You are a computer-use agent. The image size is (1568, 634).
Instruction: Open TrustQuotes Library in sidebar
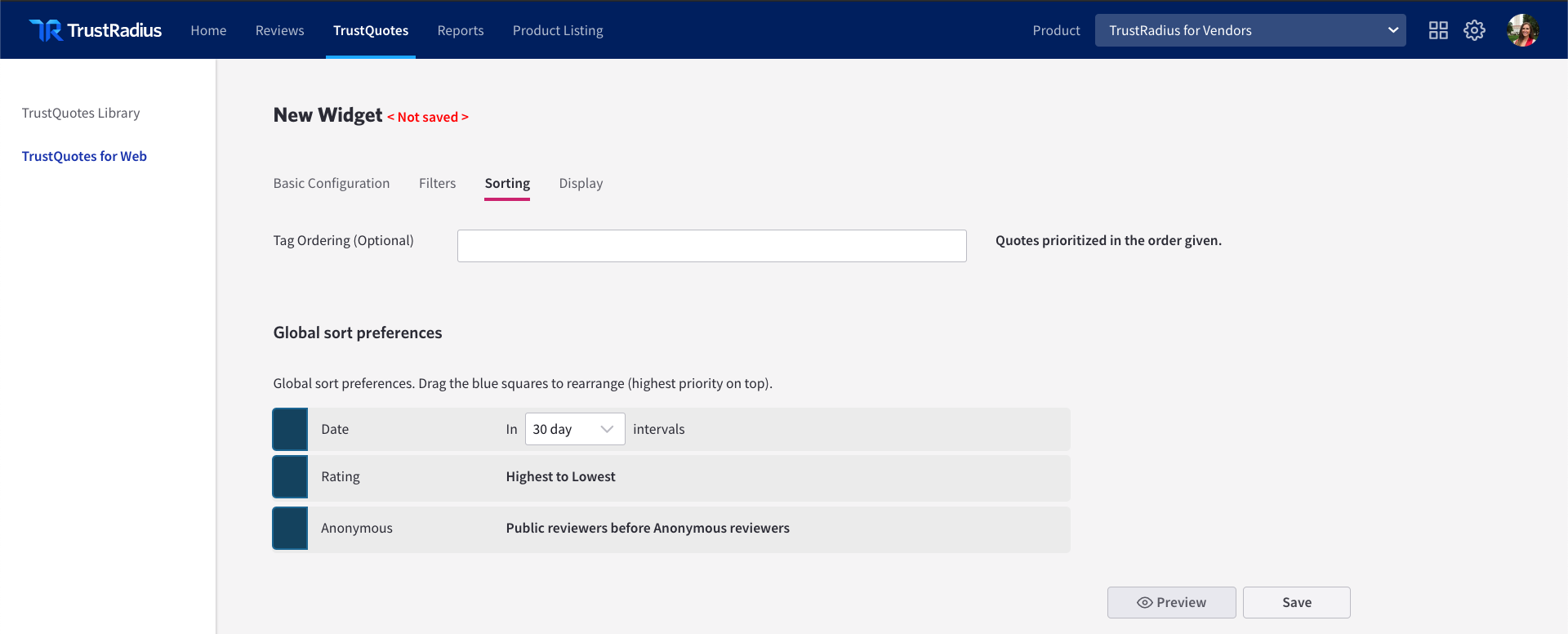pyautogui.click(x=81, y=113)
